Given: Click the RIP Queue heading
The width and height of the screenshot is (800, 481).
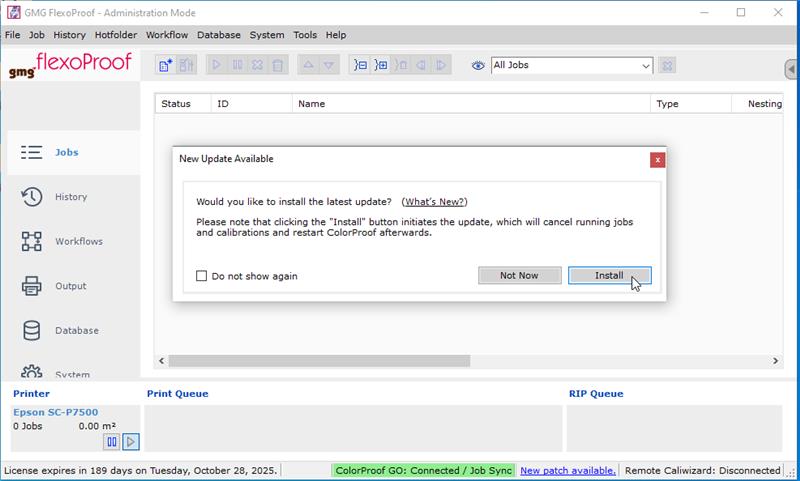Looking at the screenshot, I should coord(596,394).
